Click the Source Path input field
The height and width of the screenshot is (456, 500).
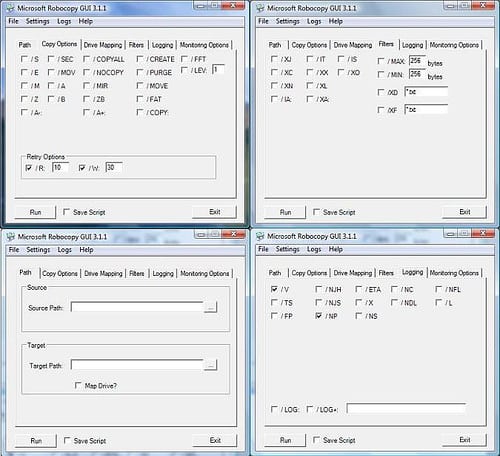137,307
